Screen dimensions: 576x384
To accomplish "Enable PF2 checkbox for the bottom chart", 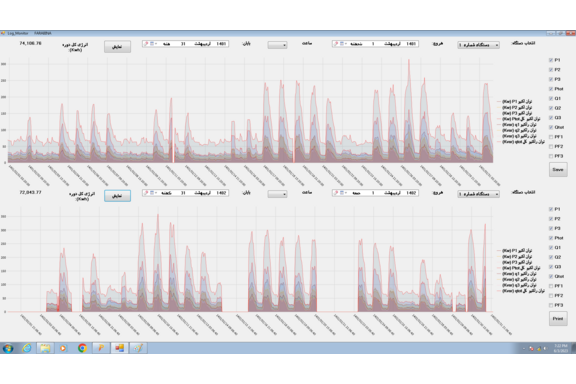I will click(551, 295).
